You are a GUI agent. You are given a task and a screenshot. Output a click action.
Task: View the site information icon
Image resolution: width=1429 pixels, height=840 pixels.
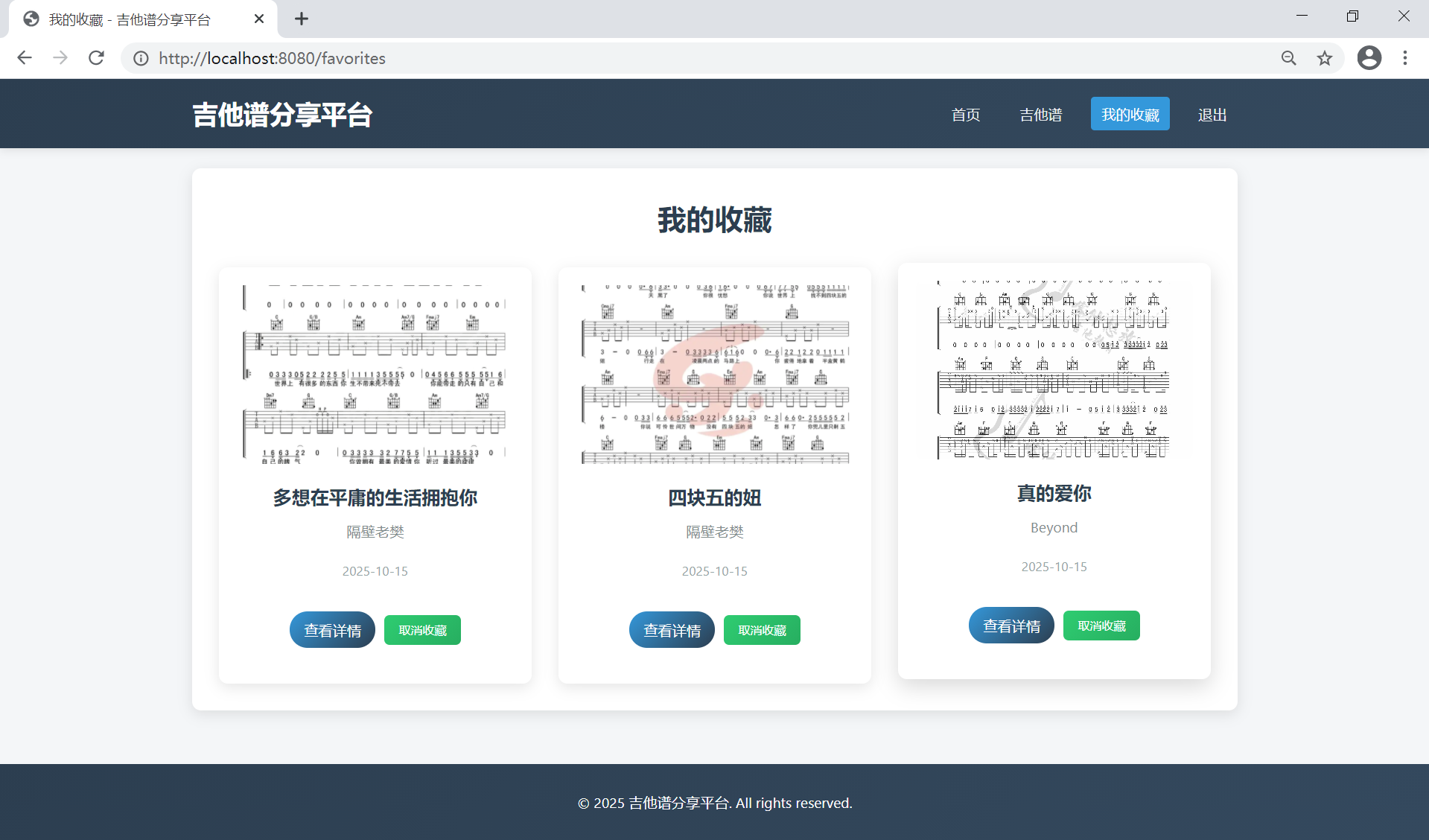tap(141, 58)
